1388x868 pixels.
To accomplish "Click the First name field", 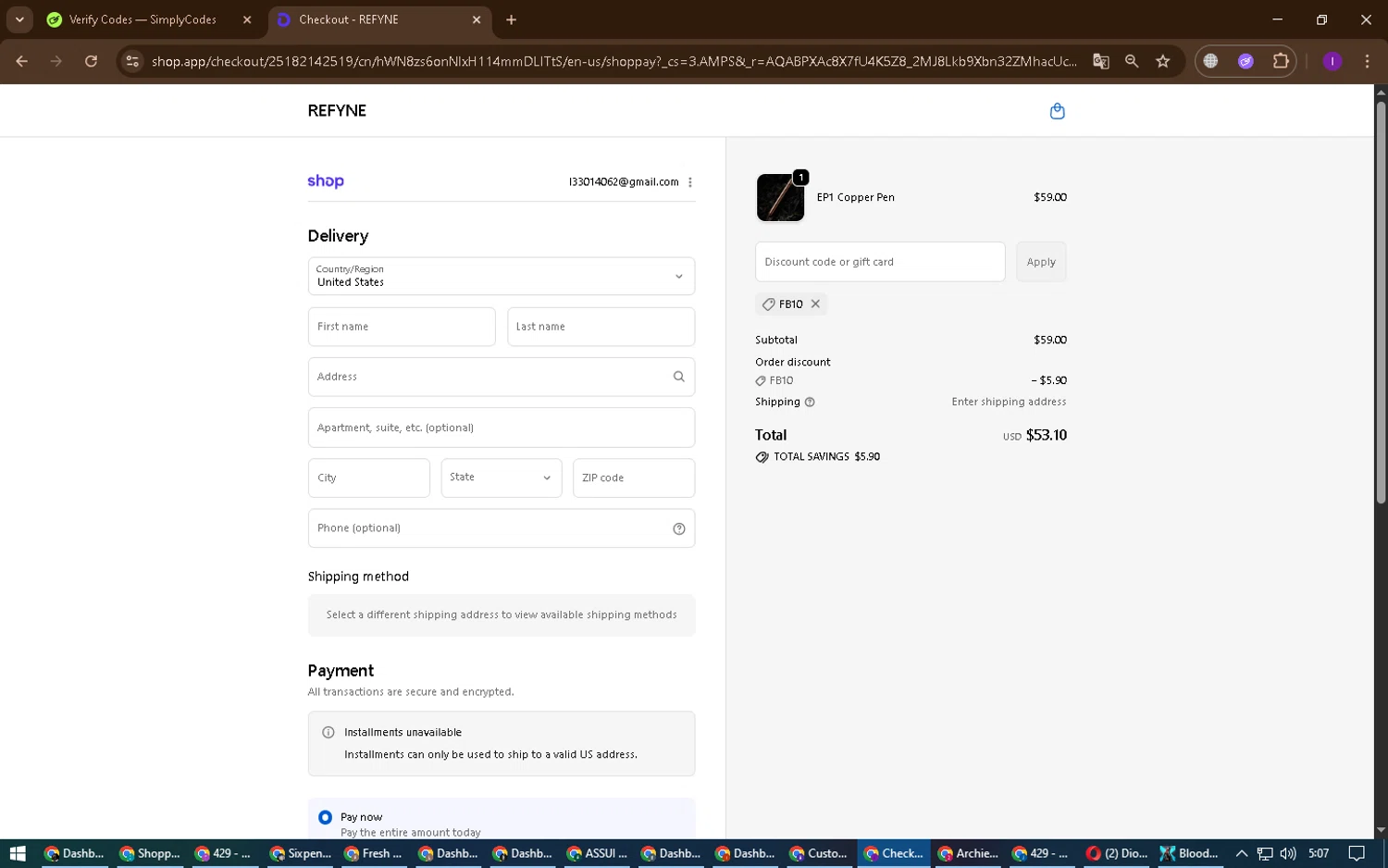I will [x=402, y=327].
